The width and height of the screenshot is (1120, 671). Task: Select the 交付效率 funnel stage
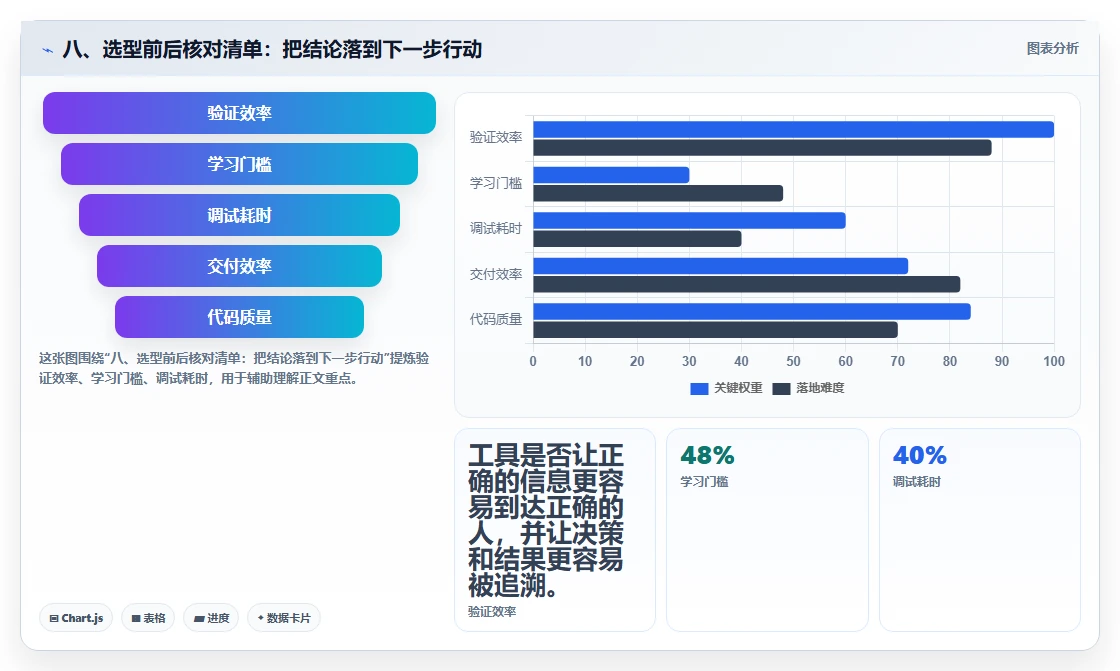[x=239, y=266]
